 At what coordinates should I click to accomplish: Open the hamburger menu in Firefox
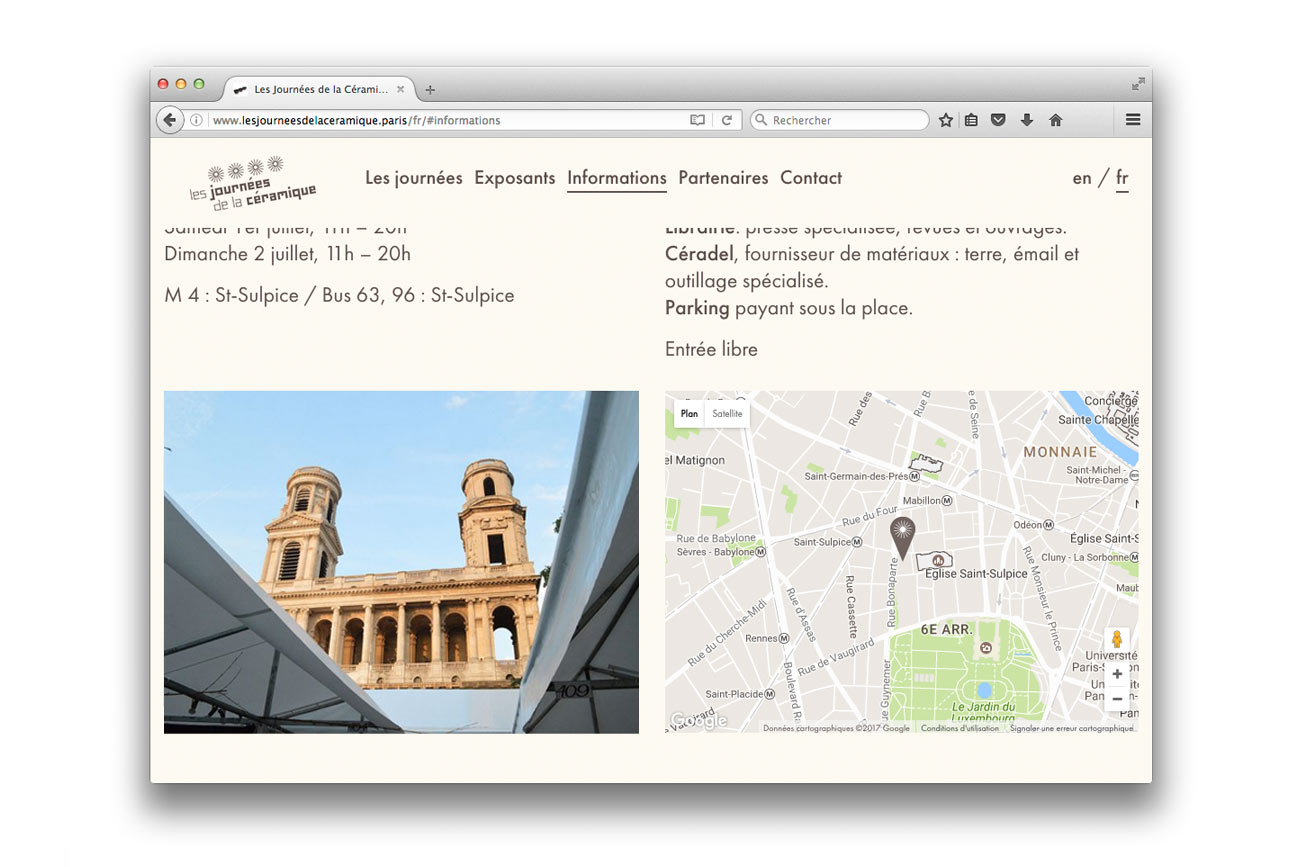[1133, 120]
